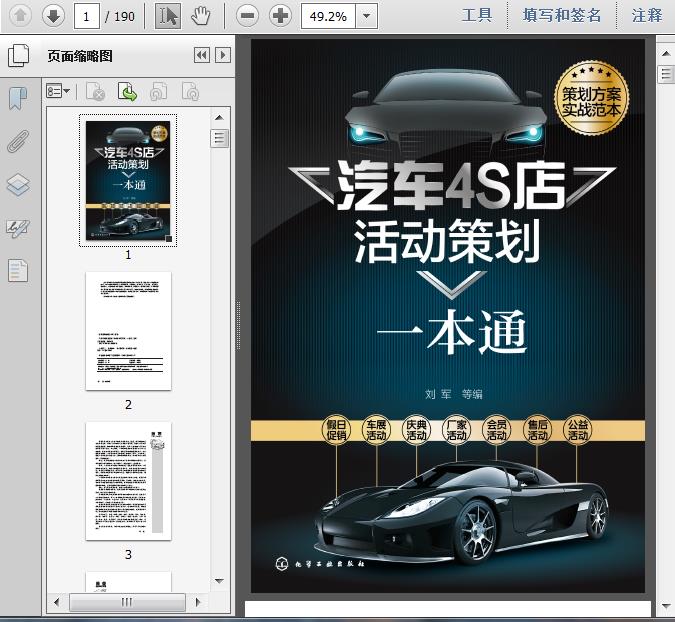Rotate pages counterclockwise icon
The height and width of the screenshot is (622, 675).
click(158, 92)
